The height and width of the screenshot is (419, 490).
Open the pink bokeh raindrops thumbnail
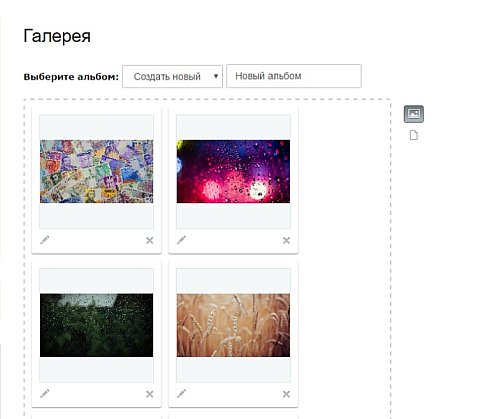233,171
